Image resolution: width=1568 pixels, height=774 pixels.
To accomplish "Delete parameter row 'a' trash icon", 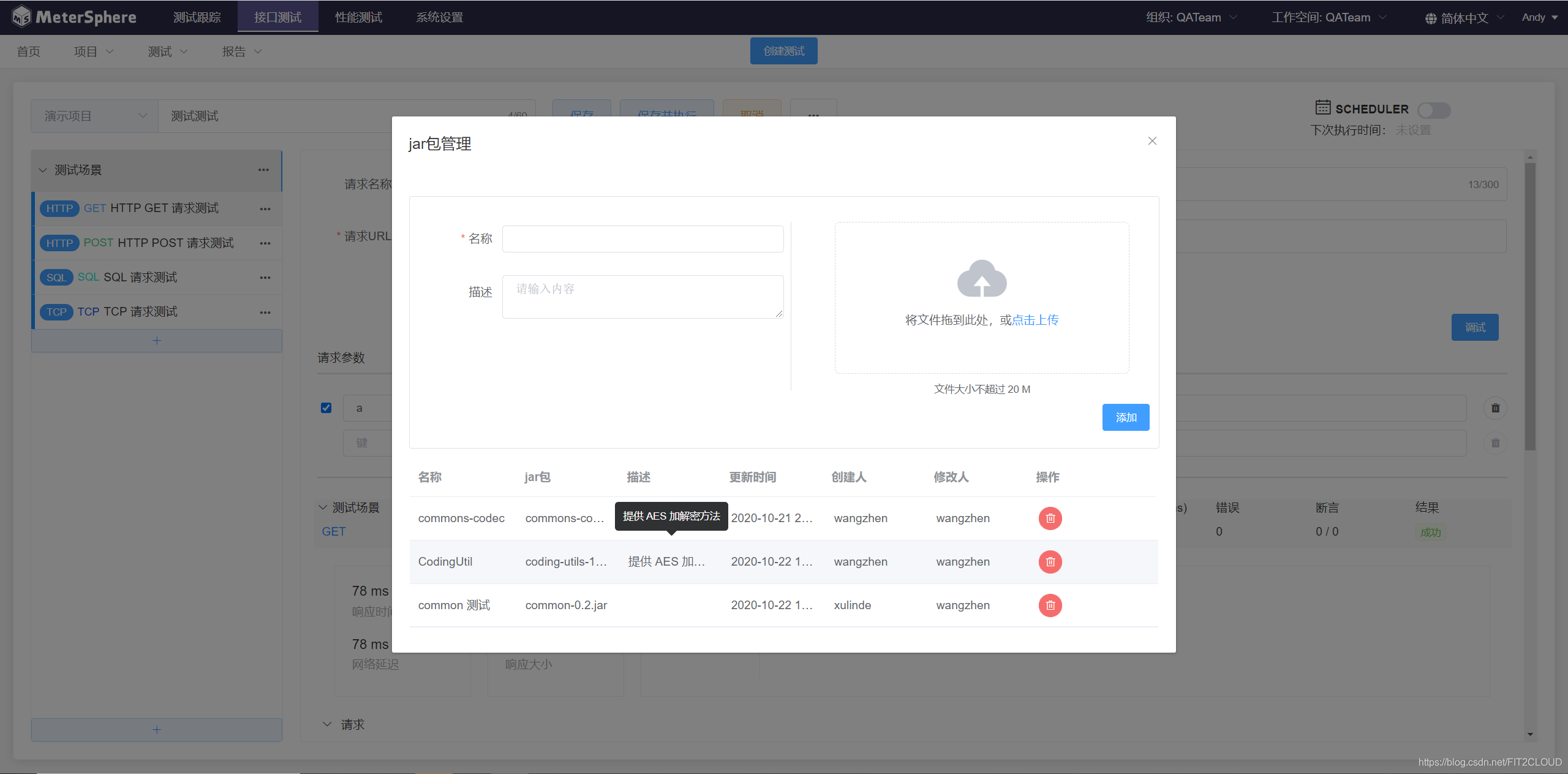I will [1495, 408].
